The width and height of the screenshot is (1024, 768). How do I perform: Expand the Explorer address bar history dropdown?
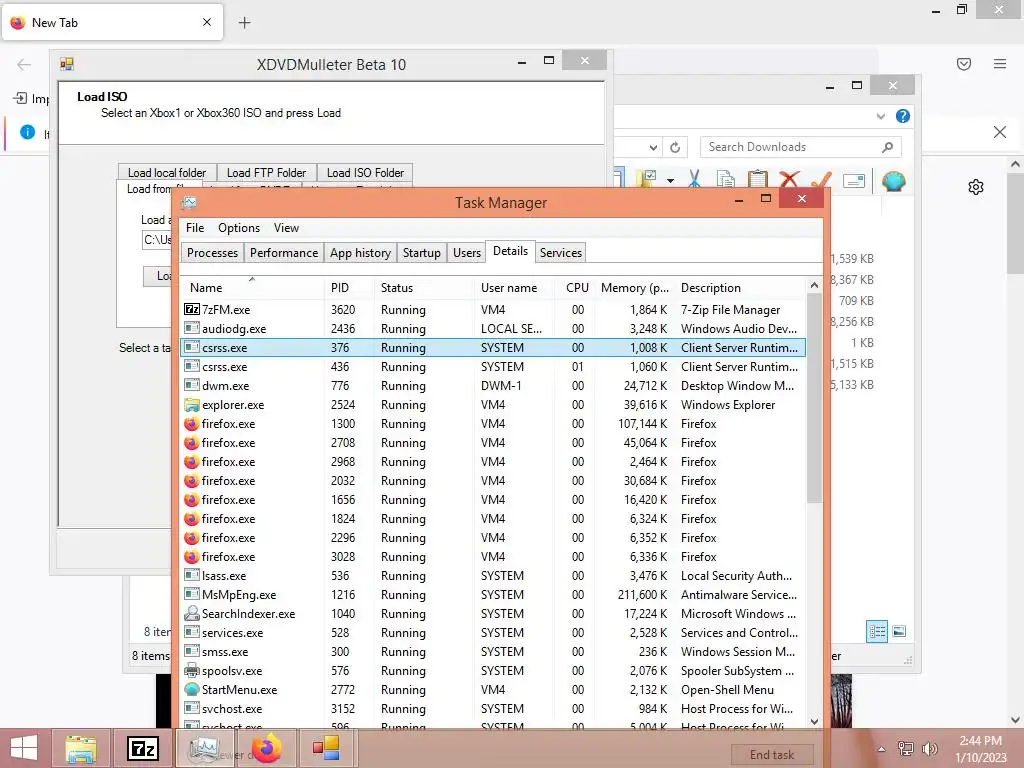pos(653,148)
